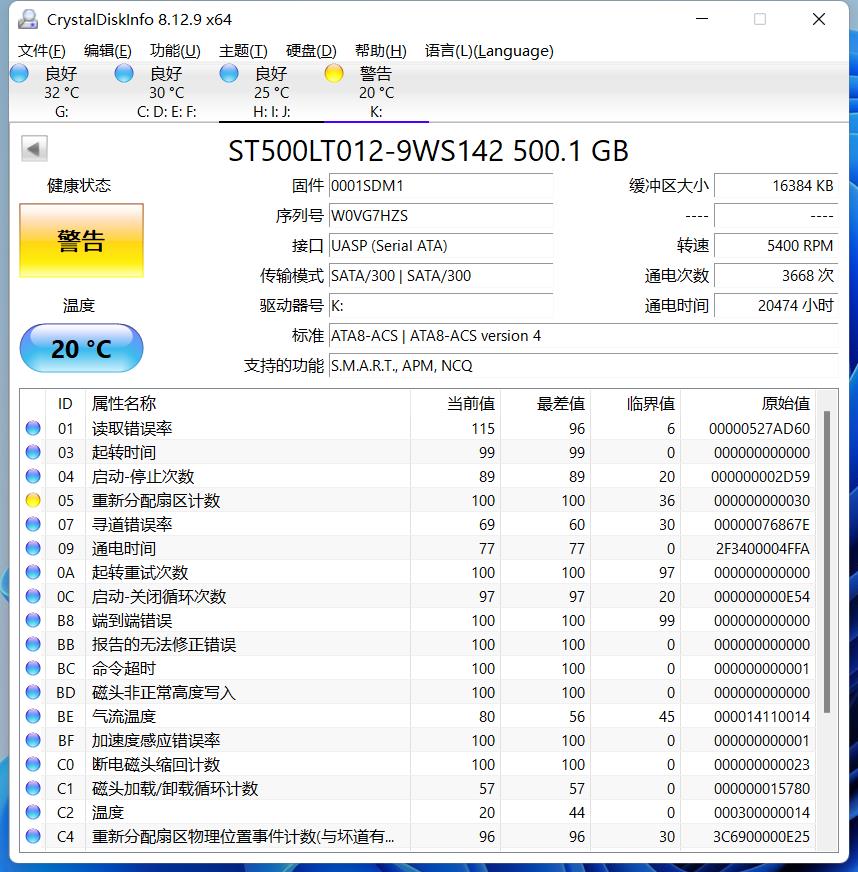Select the C: D: E: F: drive status orb
This screenshot has width=858, height=872.
[x=124, y=73]
